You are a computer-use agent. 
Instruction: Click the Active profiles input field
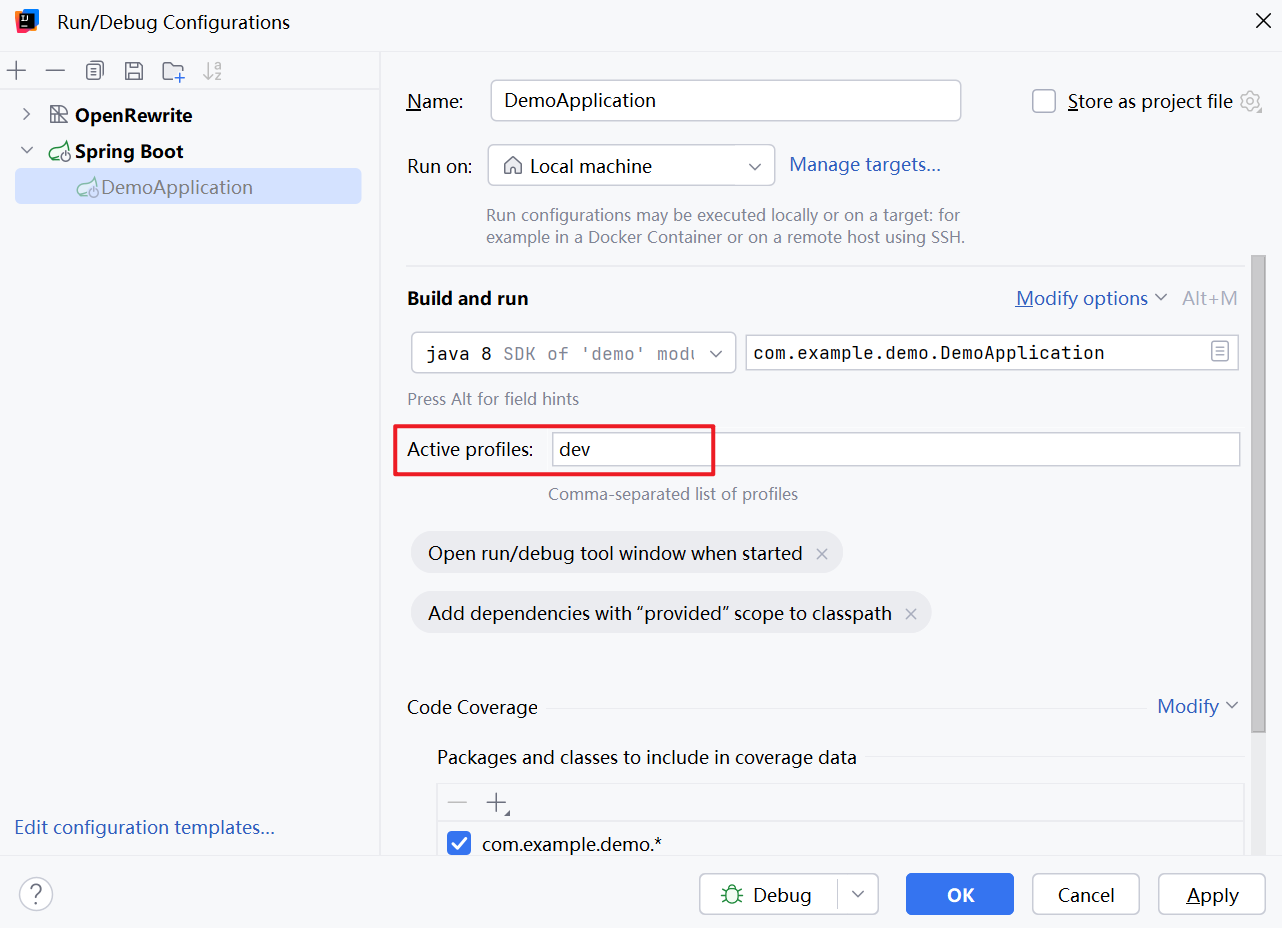coord(896,449)
